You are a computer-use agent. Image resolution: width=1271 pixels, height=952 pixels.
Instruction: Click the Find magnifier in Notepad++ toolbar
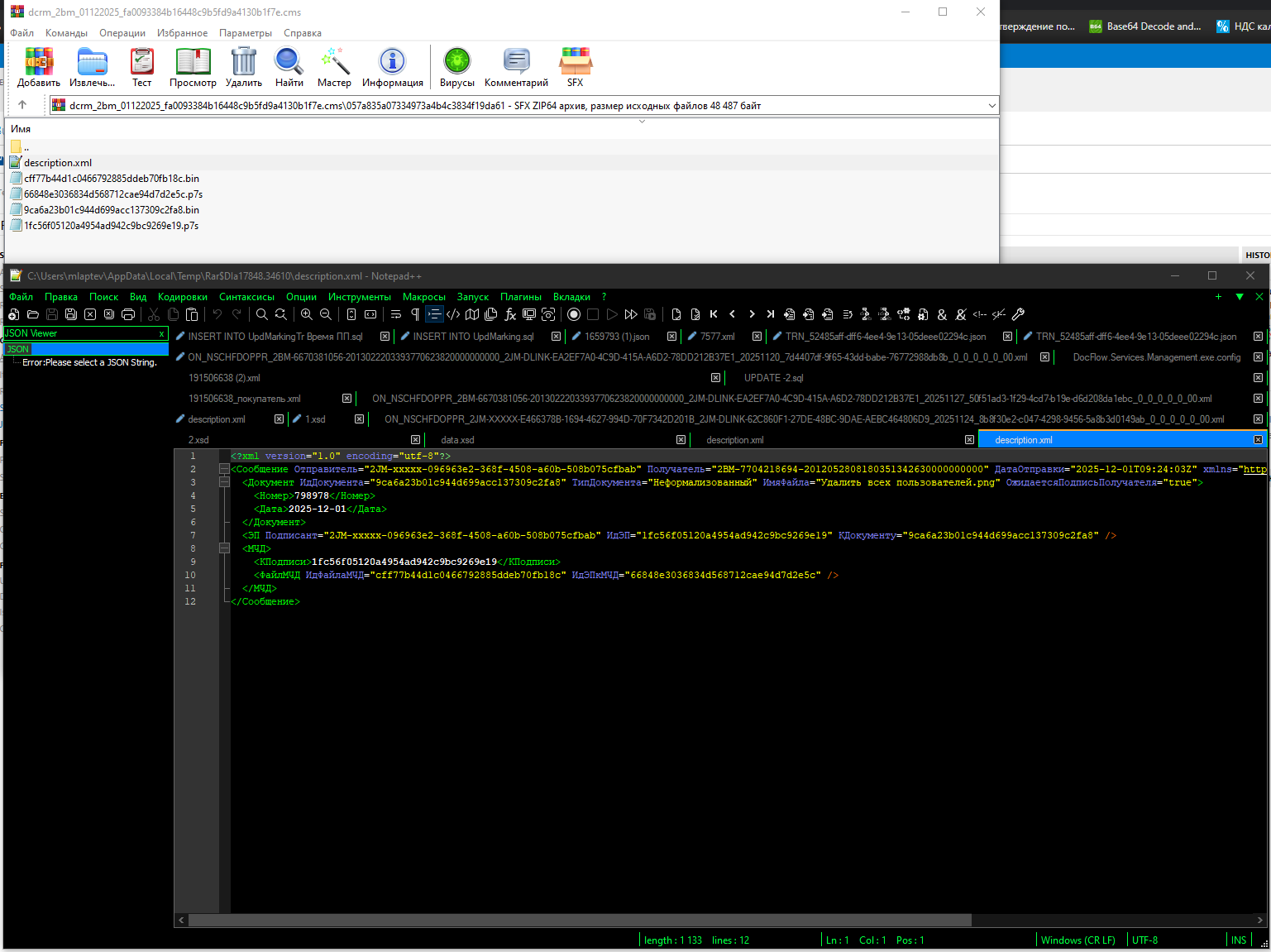click(261, 314)
